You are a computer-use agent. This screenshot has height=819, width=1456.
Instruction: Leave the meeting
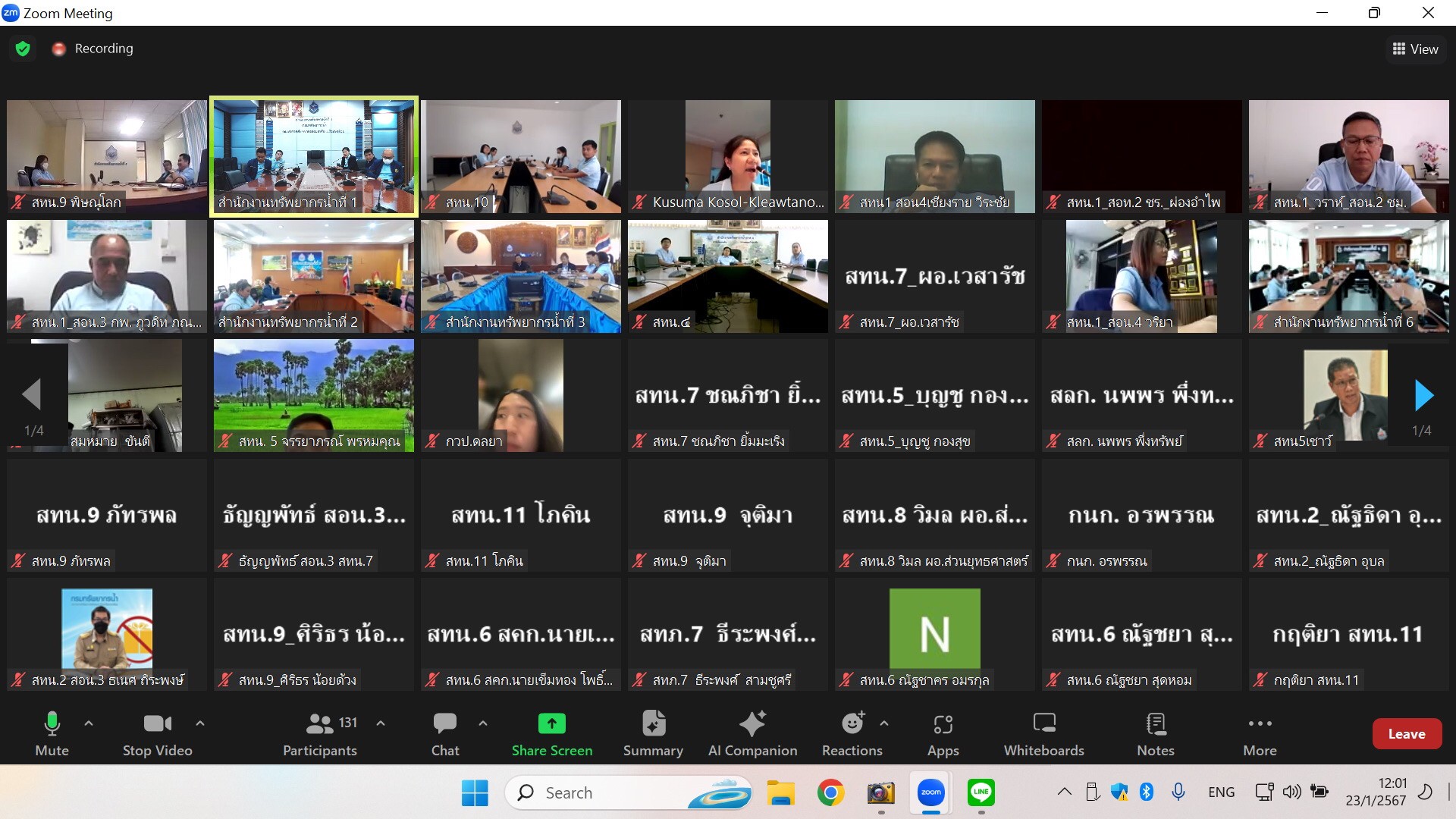click(1407, 733)
